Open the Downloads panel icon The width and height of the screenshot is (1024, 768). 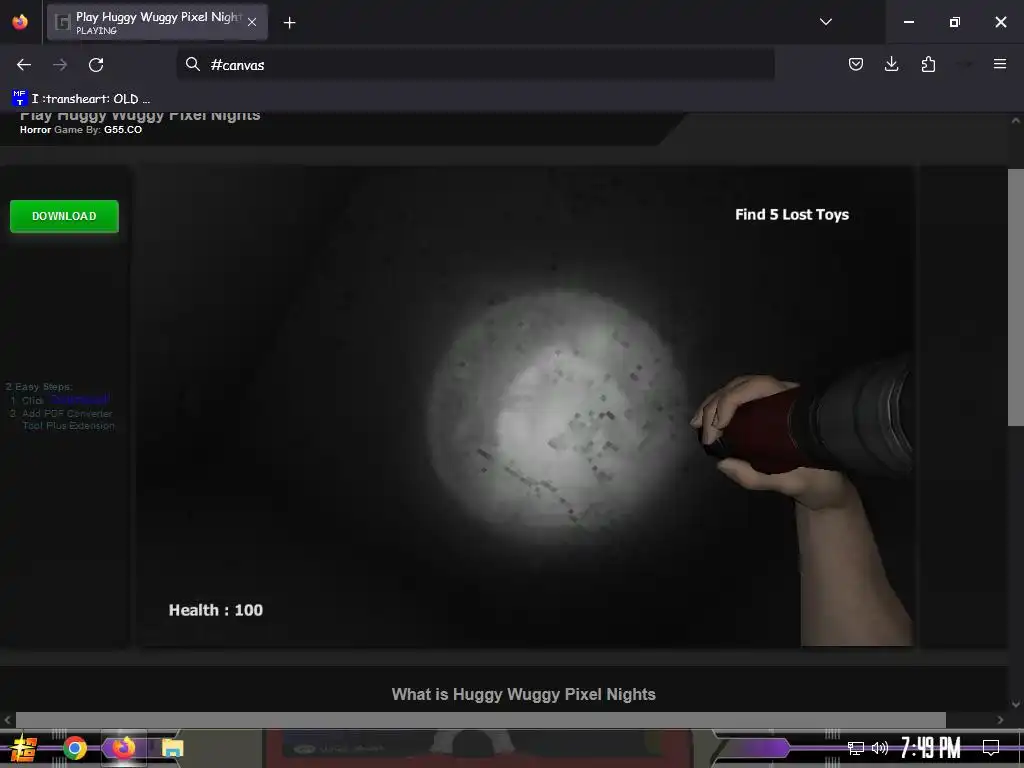coord(891,64)
